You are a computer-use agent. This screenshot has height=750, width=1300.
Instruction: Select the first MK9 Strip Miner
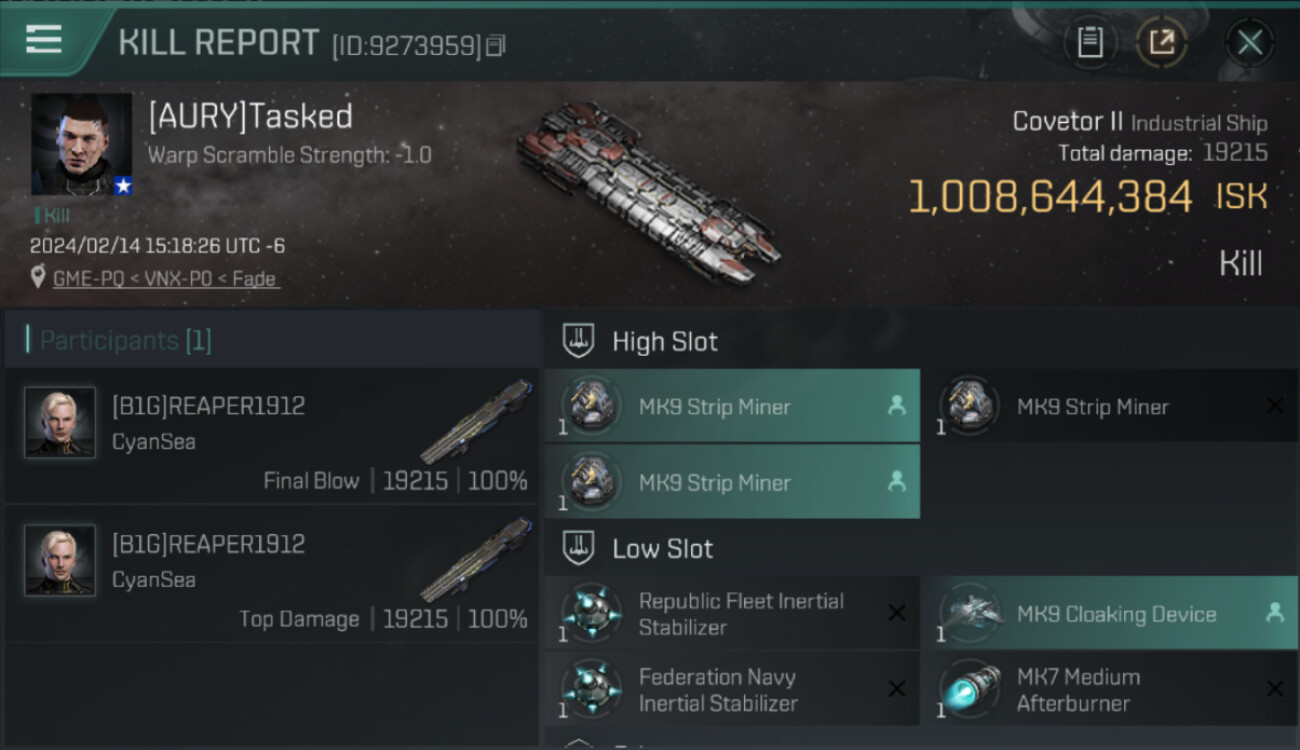[x=732, y=406]
